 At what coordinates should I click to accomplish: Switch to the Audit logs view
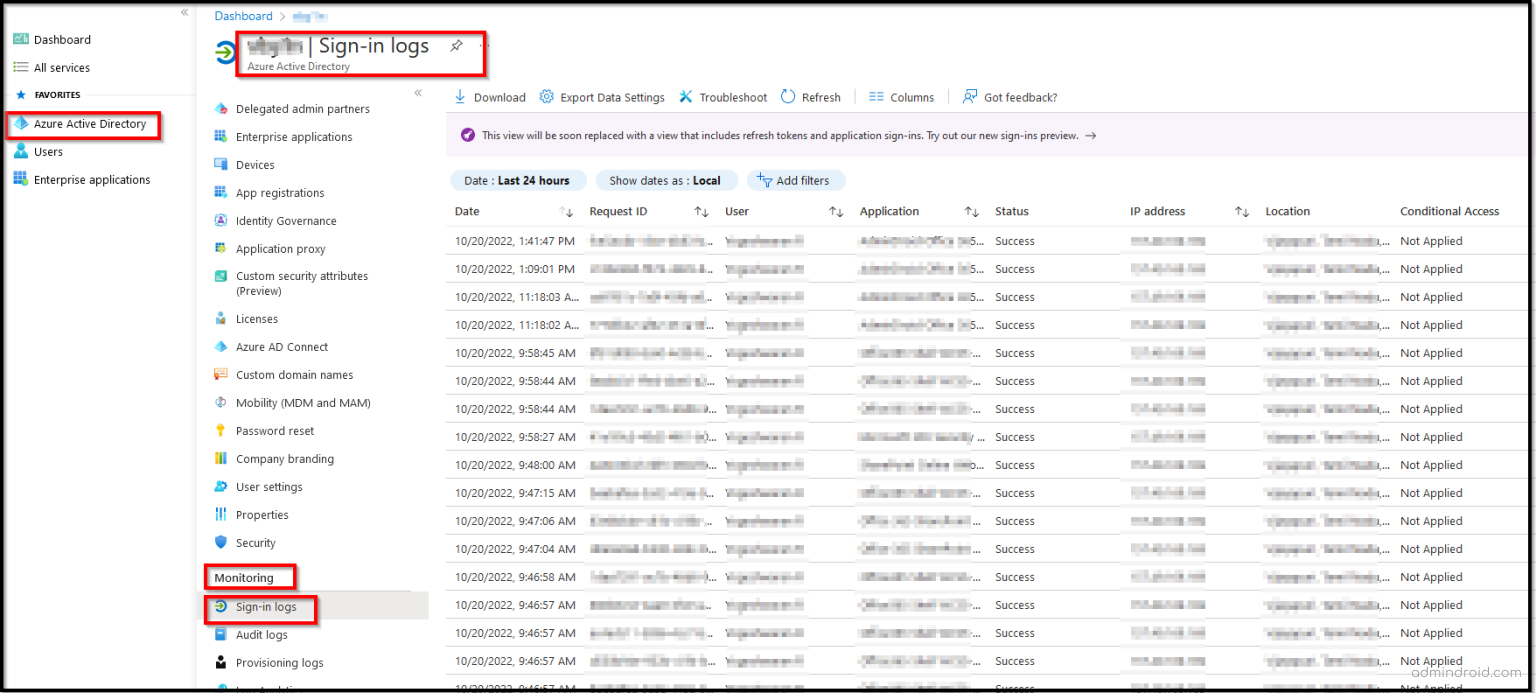(263, 634)
